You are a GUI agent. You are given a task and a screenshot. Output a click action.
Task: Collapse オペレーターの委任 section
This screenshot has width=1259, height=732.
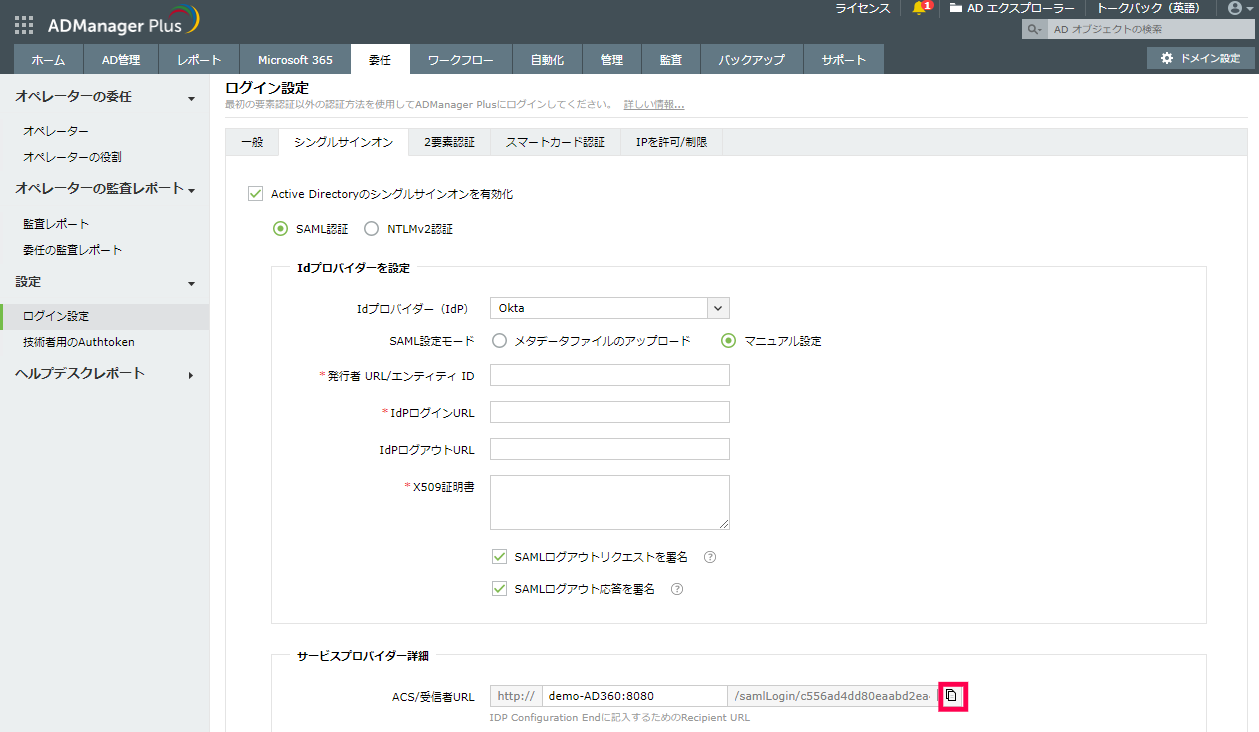[192, 98]
